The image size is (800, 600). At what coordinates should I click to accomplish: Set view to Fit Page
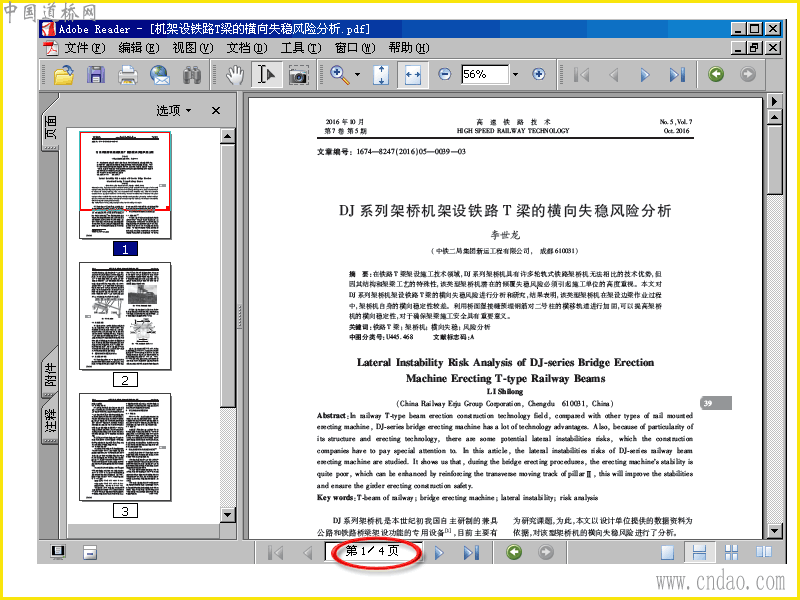click(x=381, y=75)
